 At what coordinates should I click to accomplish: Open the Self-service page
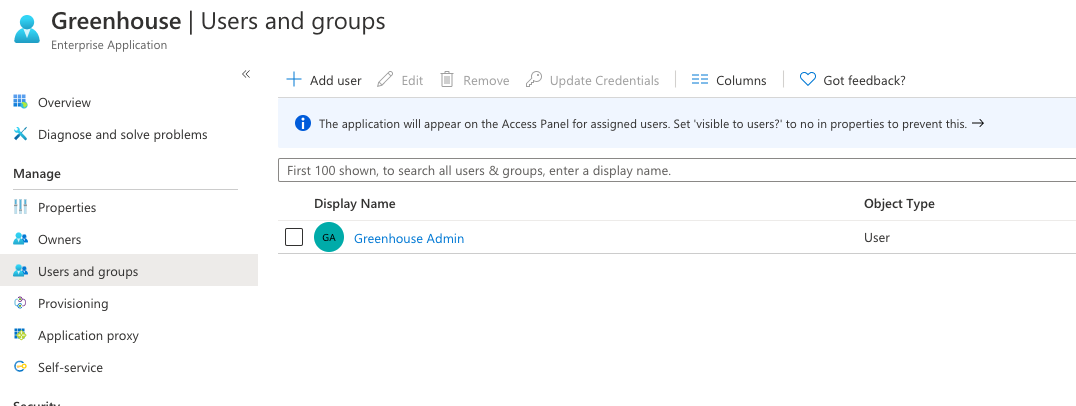pyautogui.click(x=70, y=368)
